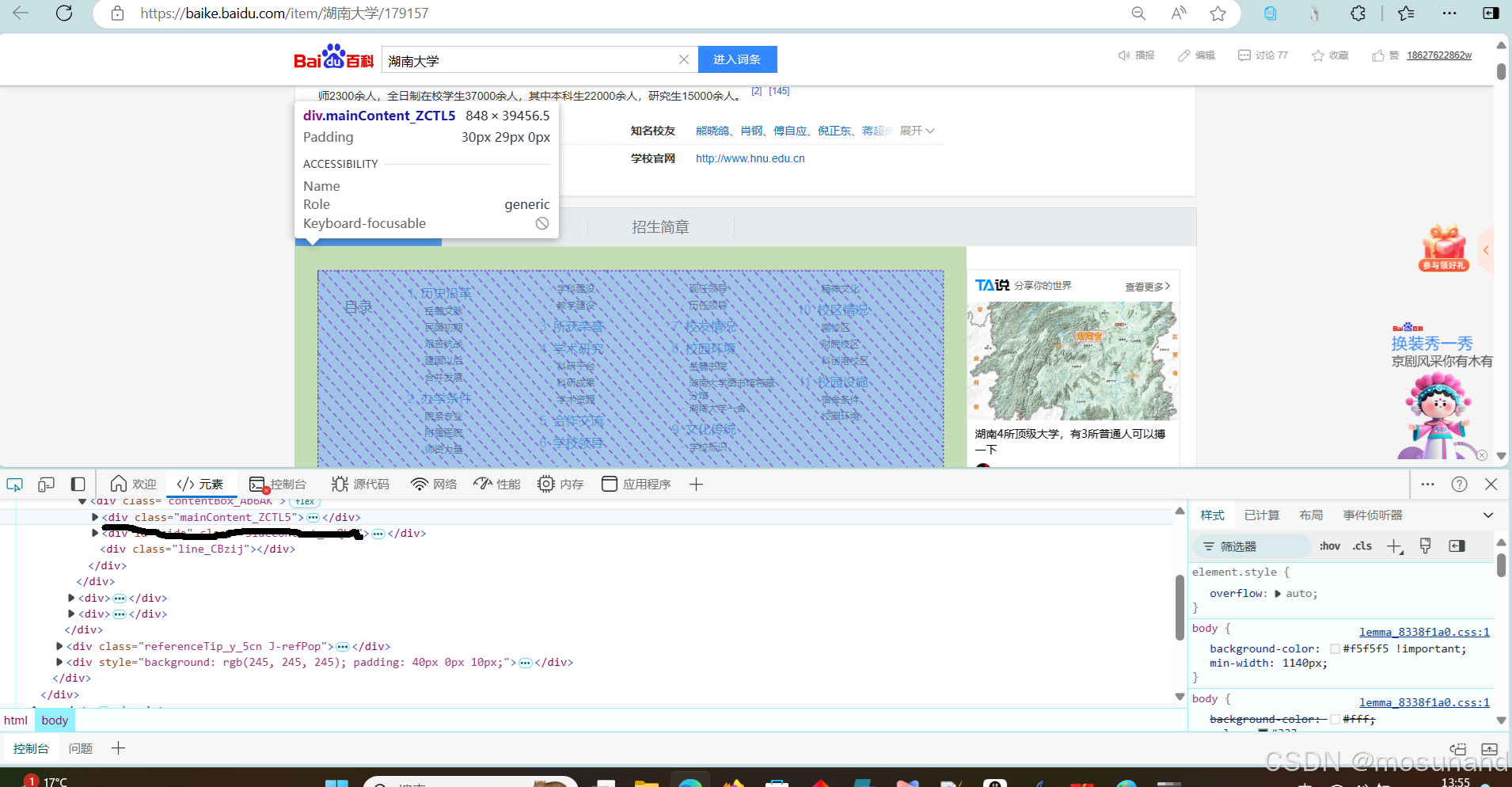1512x787 pixels.
Task: Toggle the browser sidebar icon
Action: (x=1491, y=13)
